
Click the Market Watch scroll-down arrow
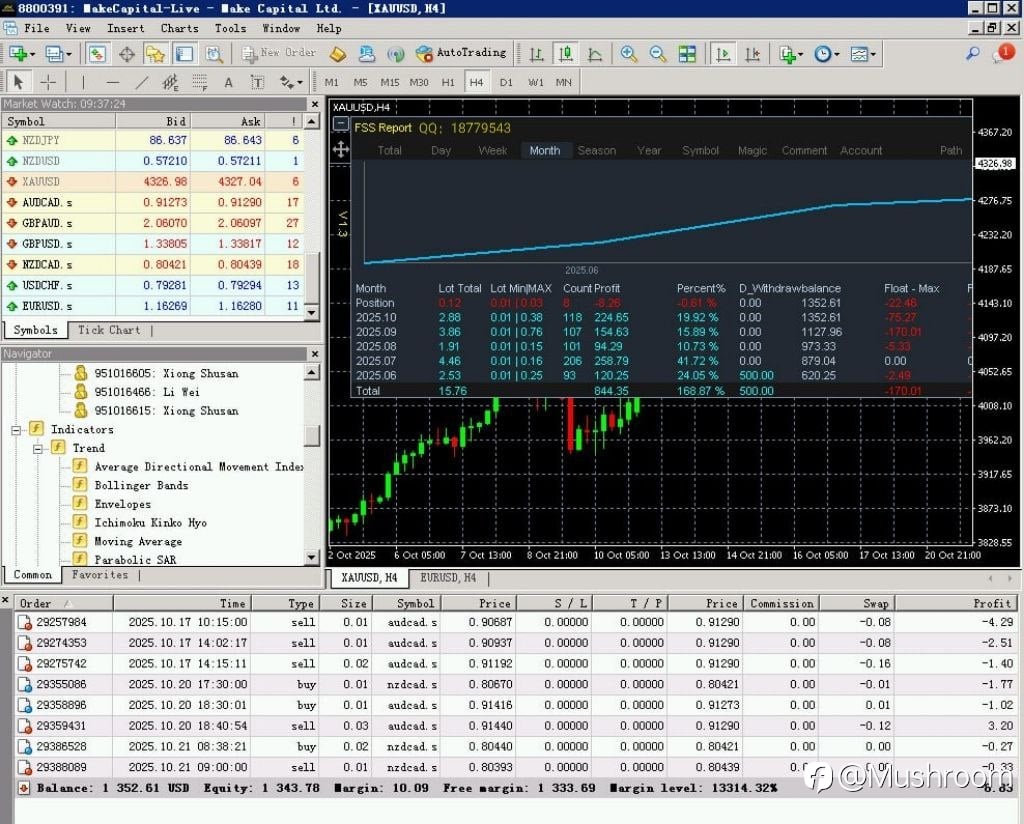312,312
